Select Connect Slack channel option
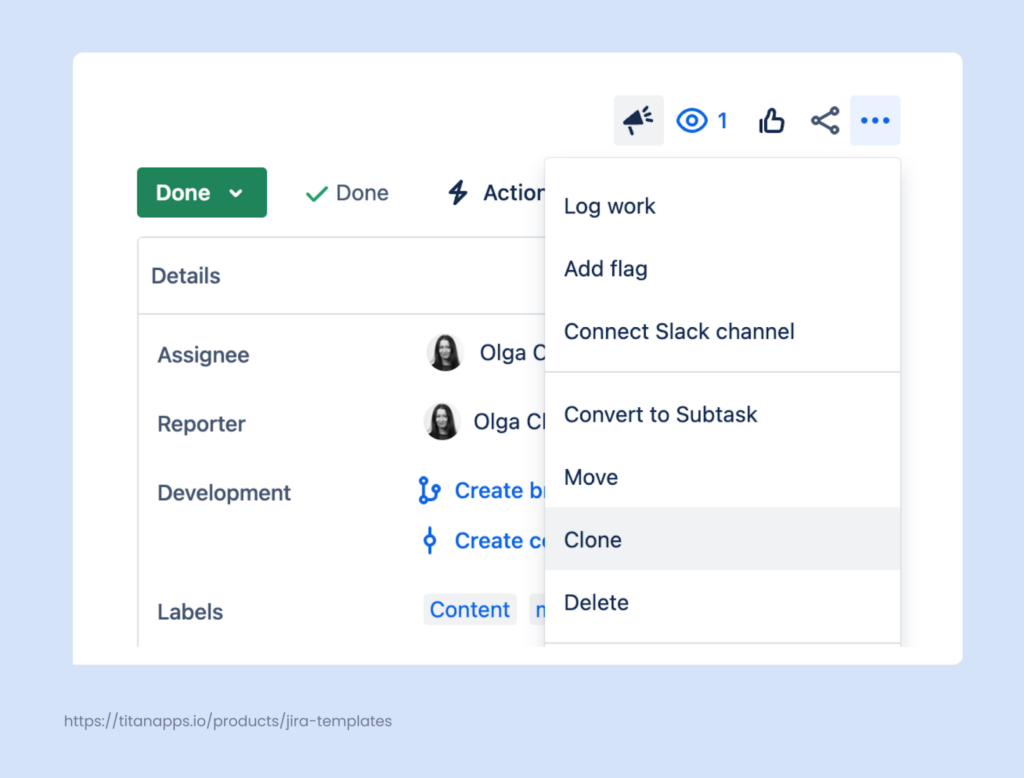 (x=679, y=331)
